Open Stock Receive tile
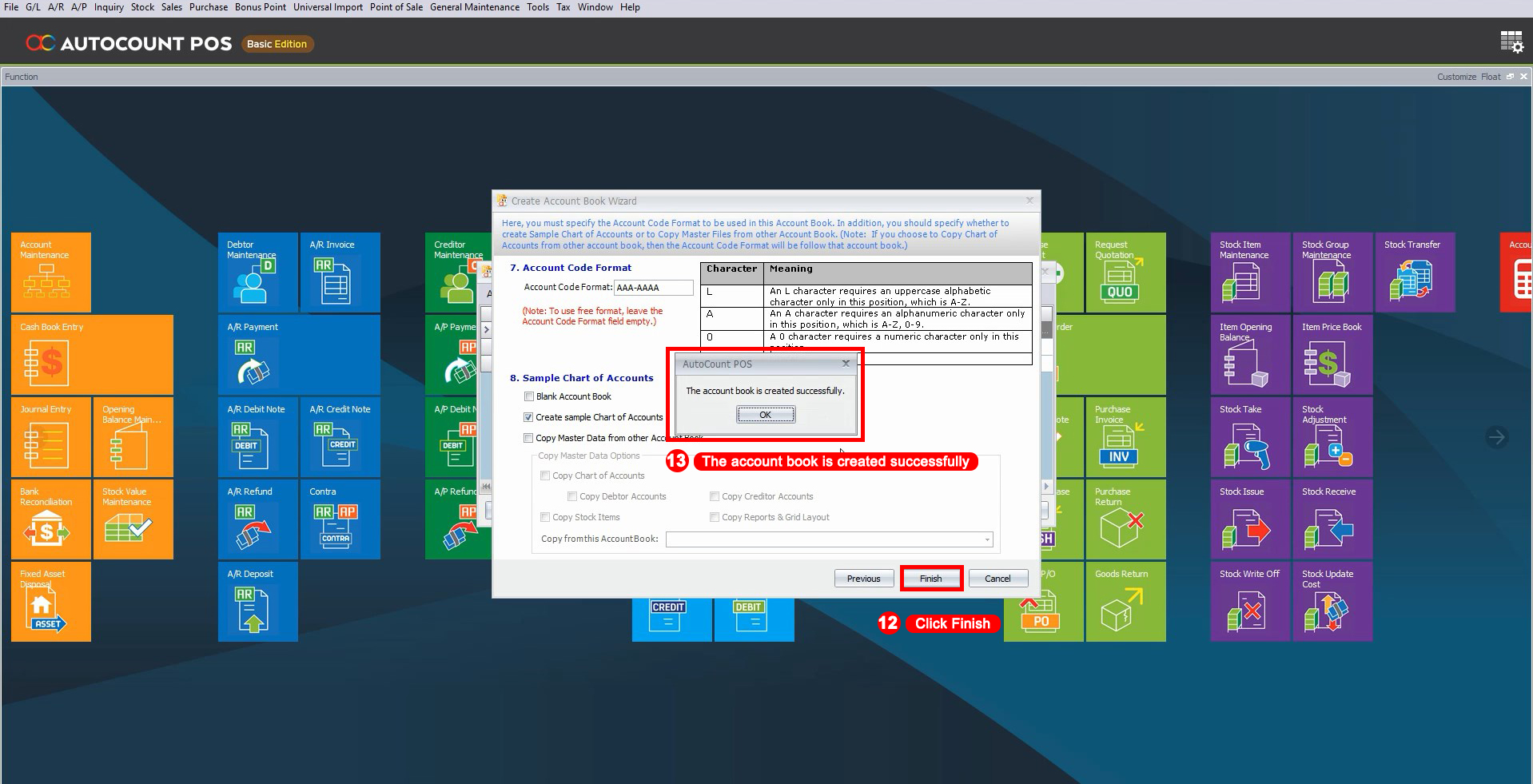 coord(1333,519)
